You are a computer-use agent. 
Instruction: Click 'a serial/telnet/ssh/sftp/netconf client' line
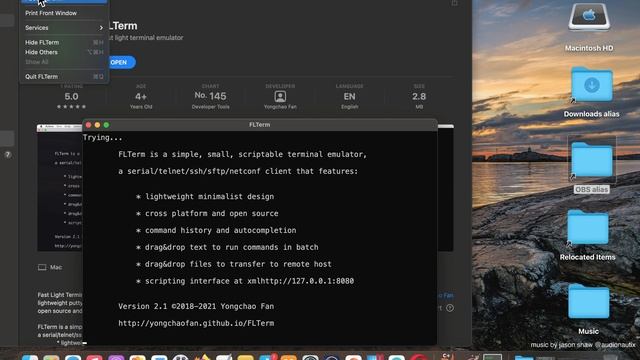coord(238,171)
